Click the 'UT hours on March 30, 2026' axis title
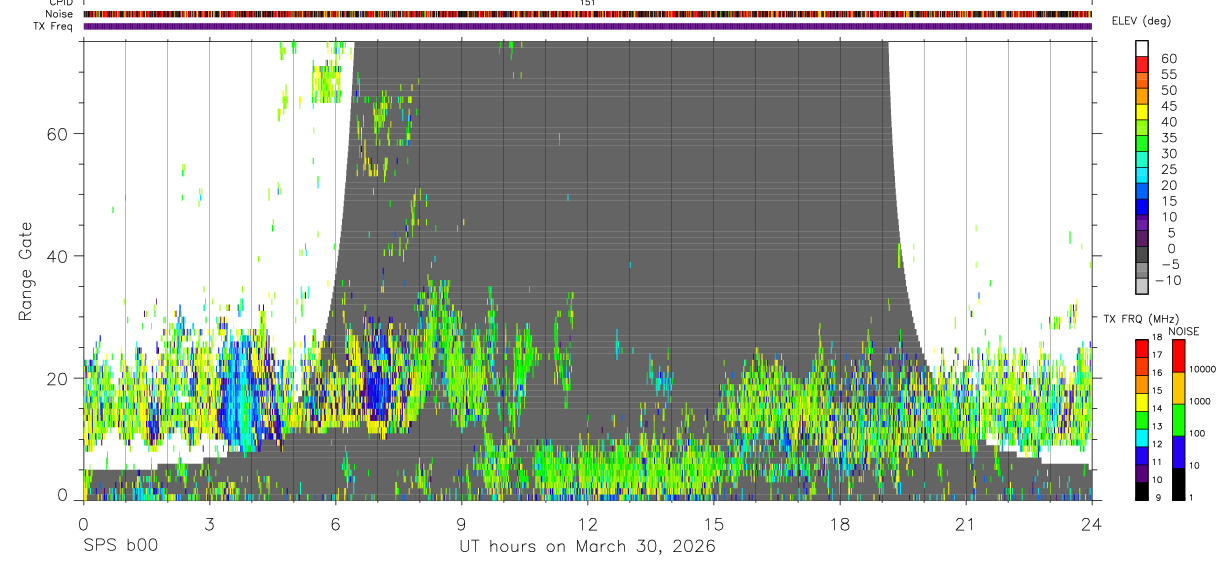 tap(588, 547)
